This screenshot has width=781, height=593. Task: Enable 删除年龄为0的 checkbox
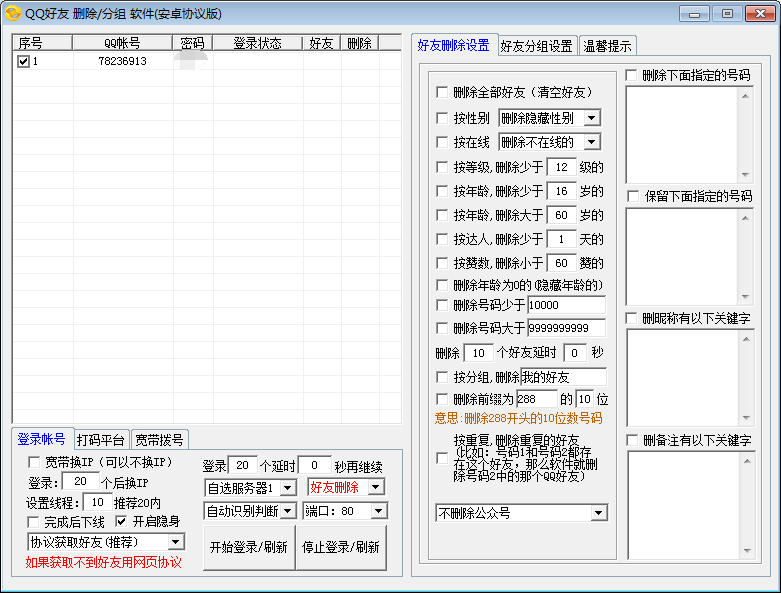click(x=441, y=285)
